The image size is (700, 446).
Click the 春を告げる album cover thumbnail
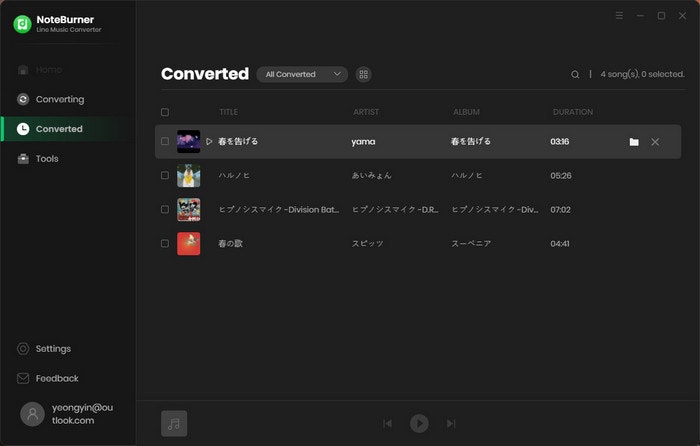pyautogui.click(x=188, y=142)
